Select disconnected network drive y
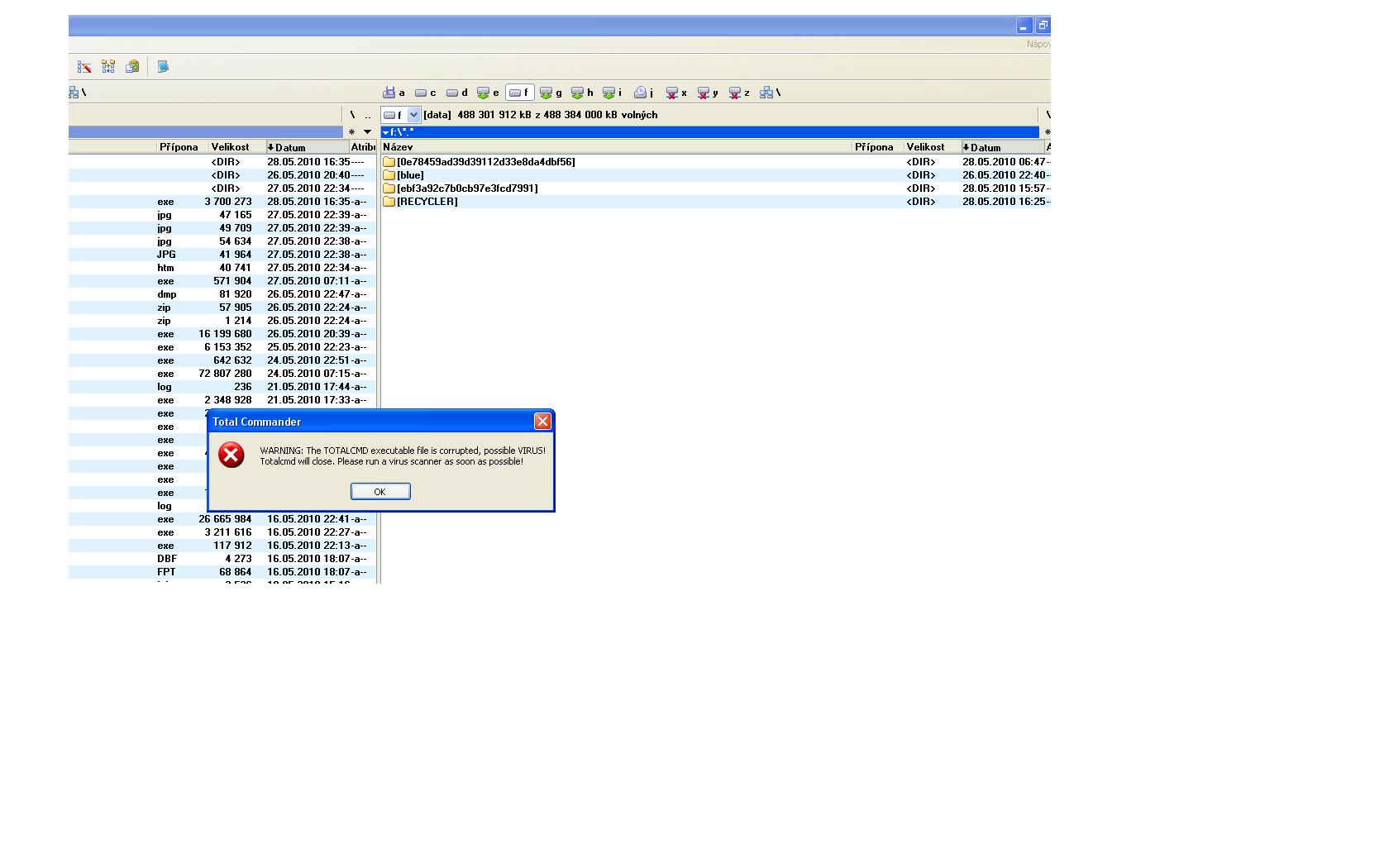The image size is (1389, 868). 709,93
